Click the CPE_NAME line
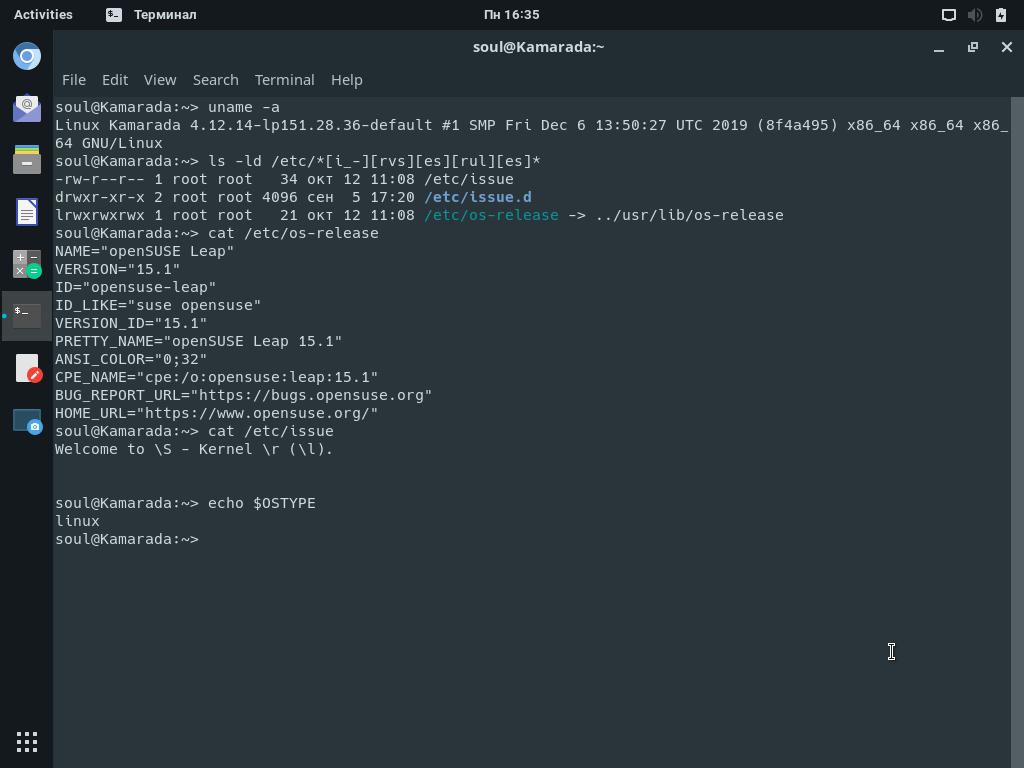The height and width of the screenshot is (768, 1024). tap(217, 377)
